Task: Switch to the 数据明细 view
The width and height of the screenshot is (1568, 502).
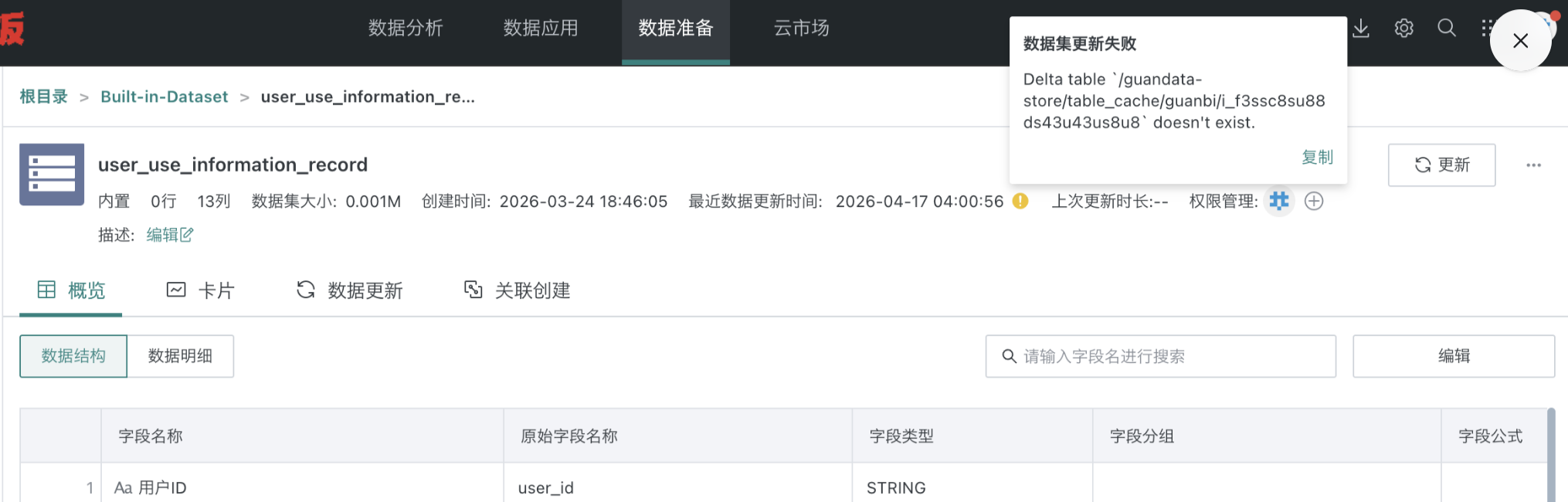Action: [x=181, y=356]
